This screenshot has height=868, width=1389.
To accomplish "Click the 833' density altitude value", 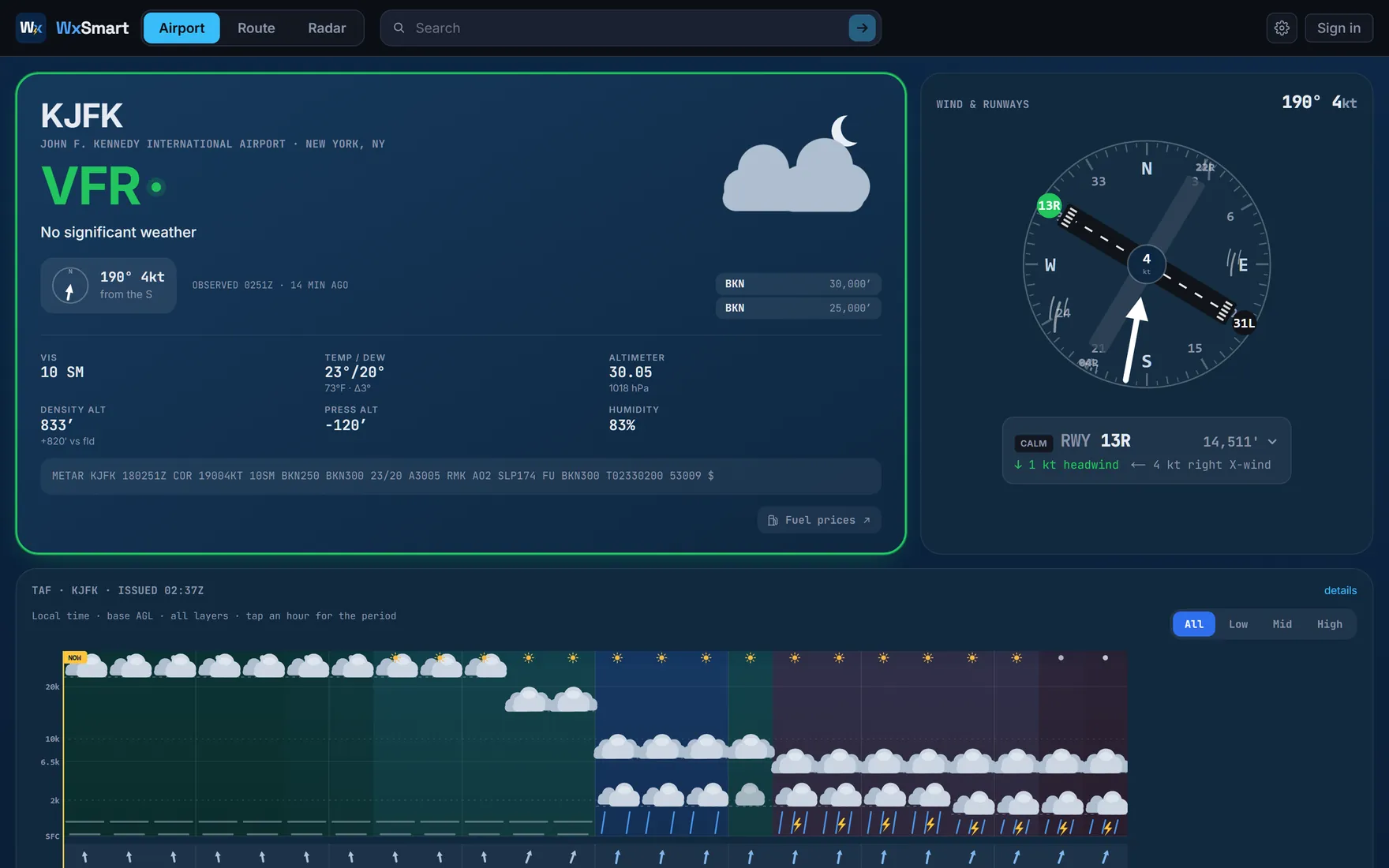I will [x=57, y=425].
